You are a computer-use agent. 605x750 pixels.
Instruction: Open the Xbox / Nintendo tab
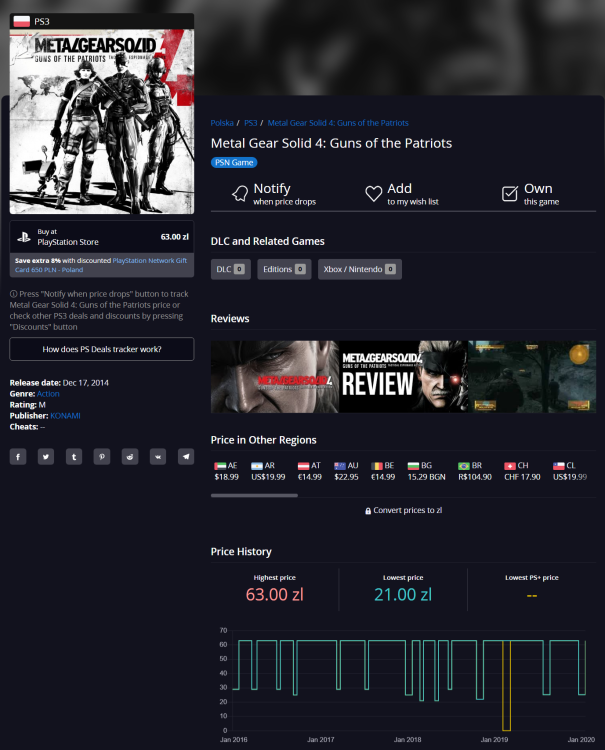pyautogui.click(x=360, y=269)
